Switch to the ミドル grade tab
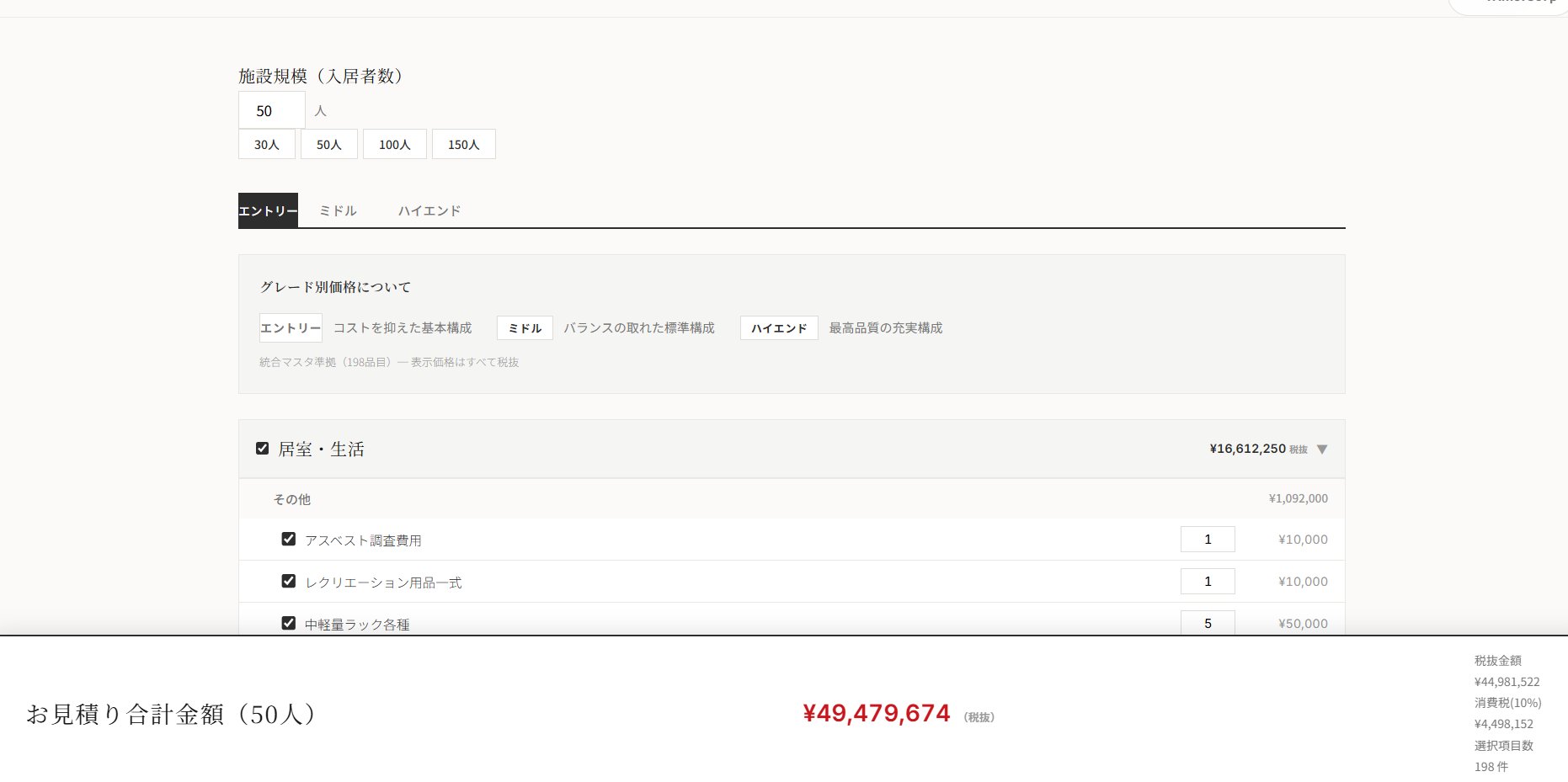The width and height of the screenshot is (1568, 782). point(338,210)
